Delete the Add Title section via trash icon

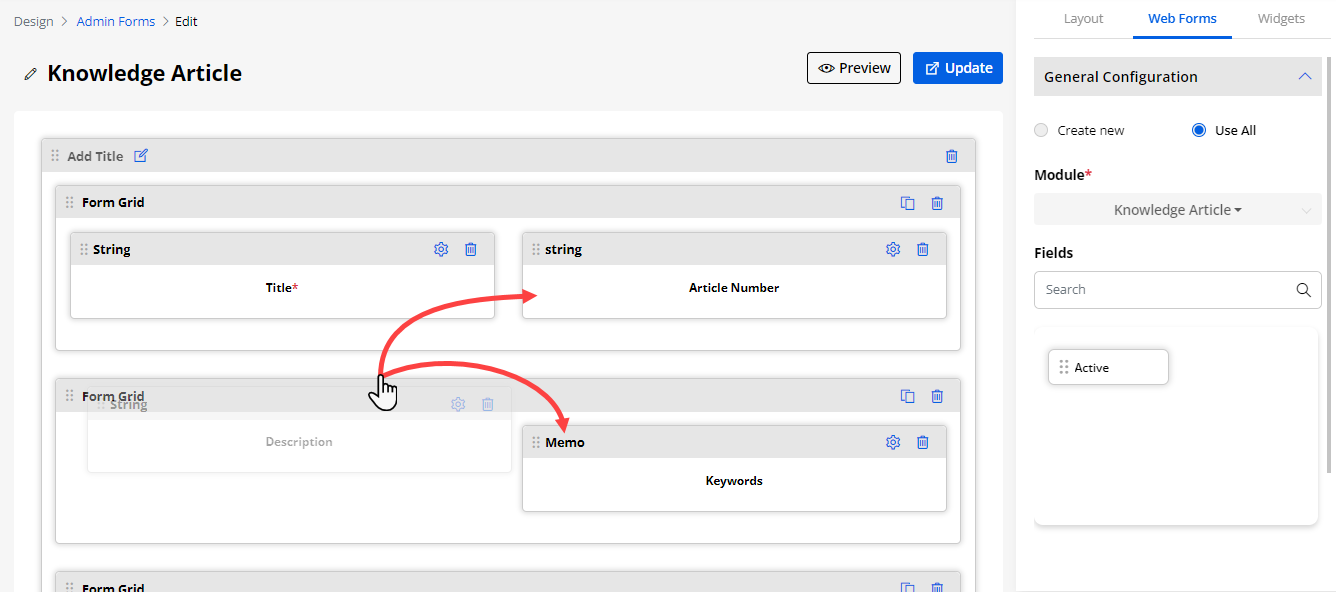point(951,156)
